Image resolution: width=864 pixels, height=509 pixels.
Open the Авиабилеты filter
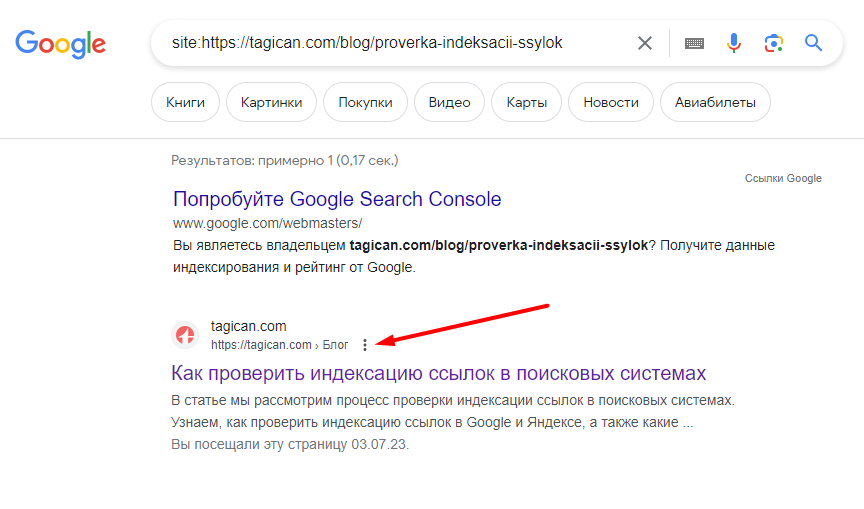click(715, 102)
